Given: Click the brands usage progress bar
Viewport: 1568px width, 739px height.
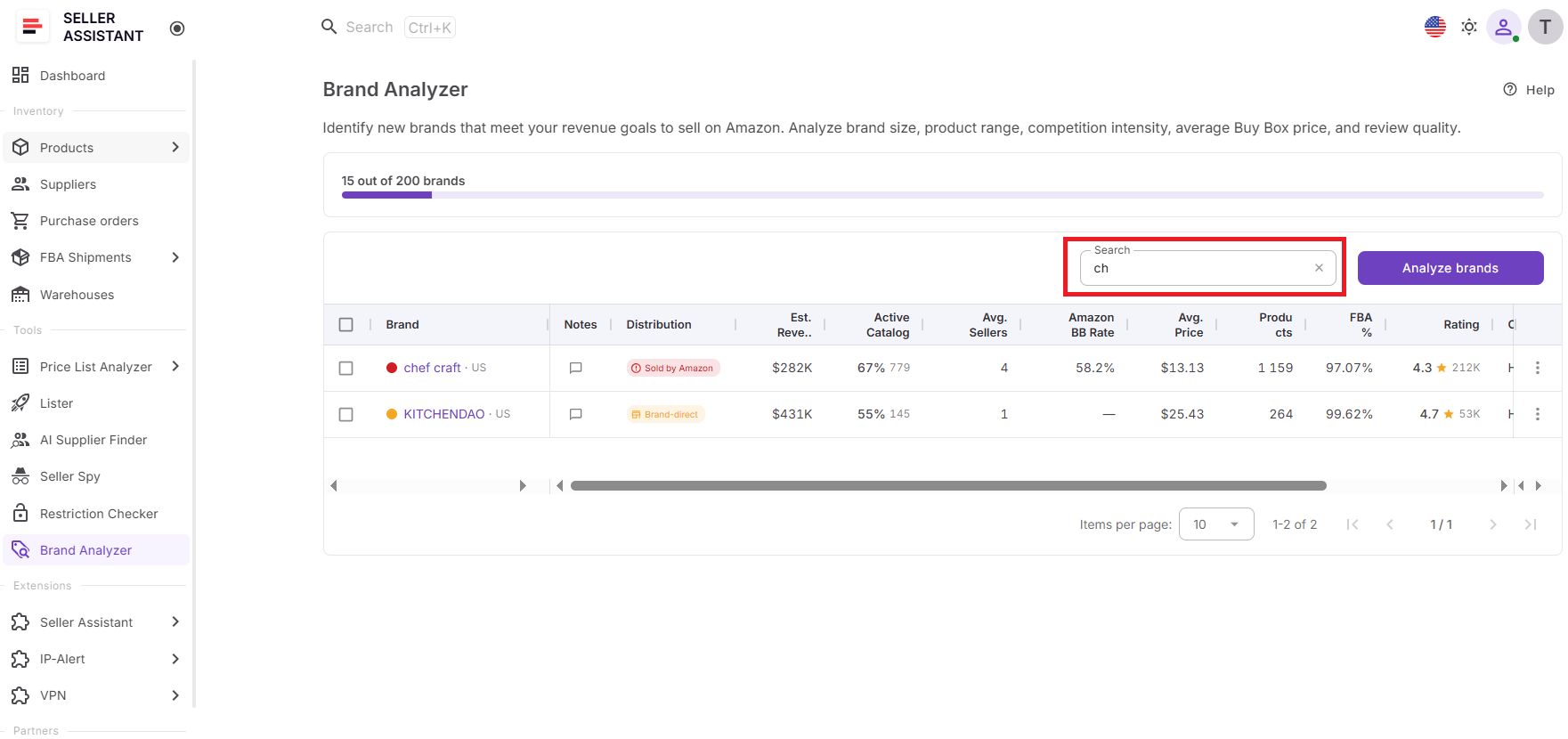Looking at the screenshot, I should (x=942, y=195).
